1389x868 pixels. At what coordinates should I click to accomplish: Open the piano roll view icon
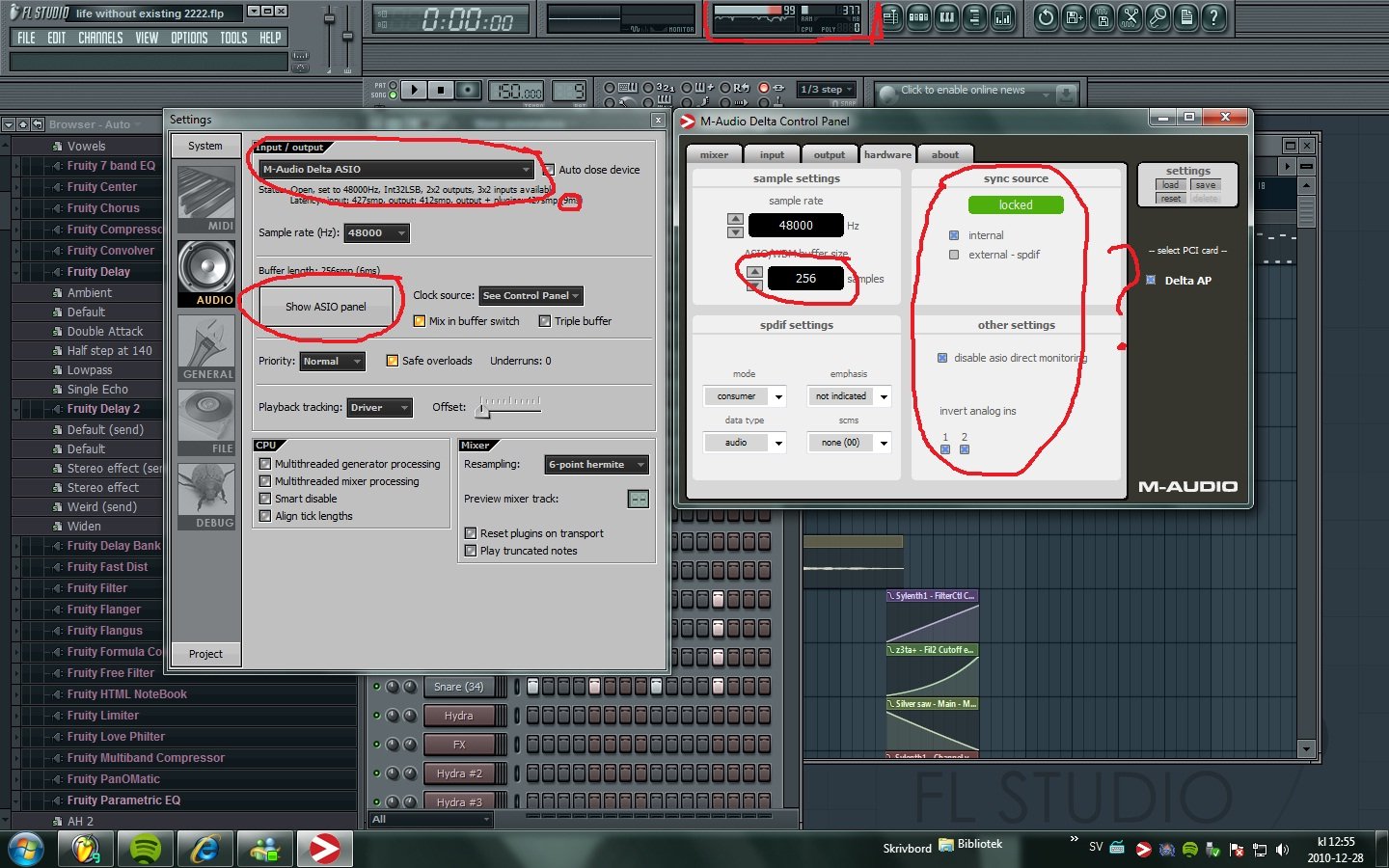coord(946,17)
